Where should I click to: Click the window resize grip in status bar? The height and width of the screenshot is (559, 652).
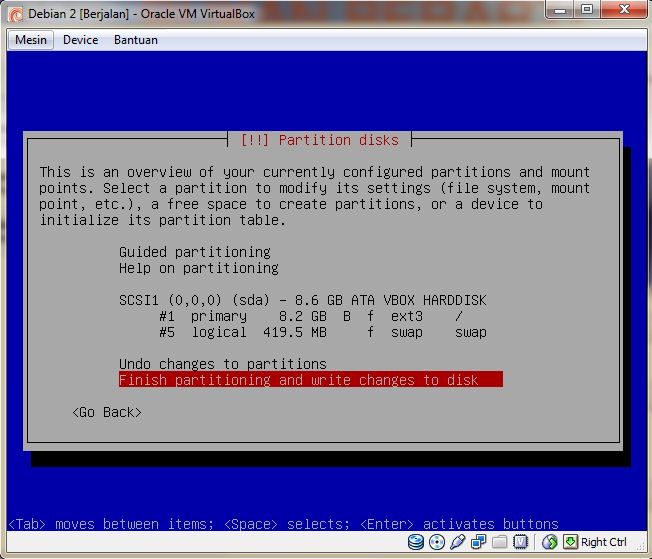pyautogui.click(x=641, y=547)
